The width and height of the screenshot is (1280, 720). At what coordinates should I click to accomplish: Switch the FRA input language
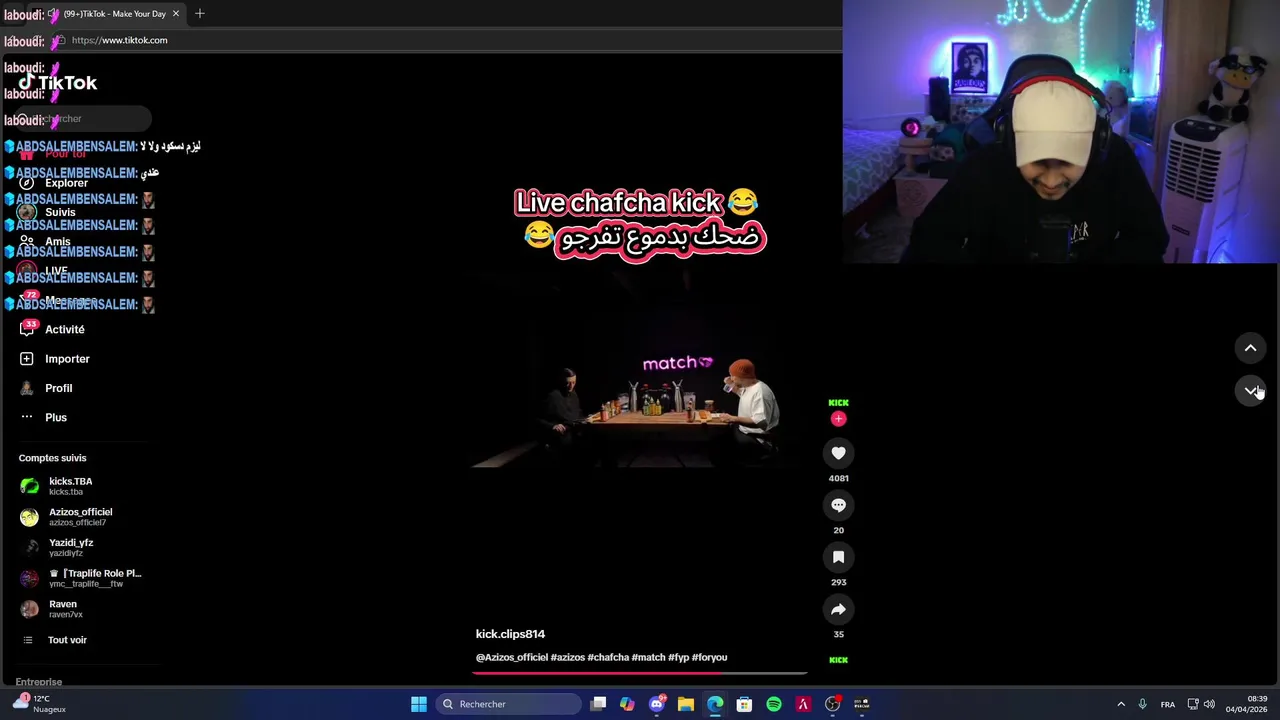click(x=1168, y=704)
